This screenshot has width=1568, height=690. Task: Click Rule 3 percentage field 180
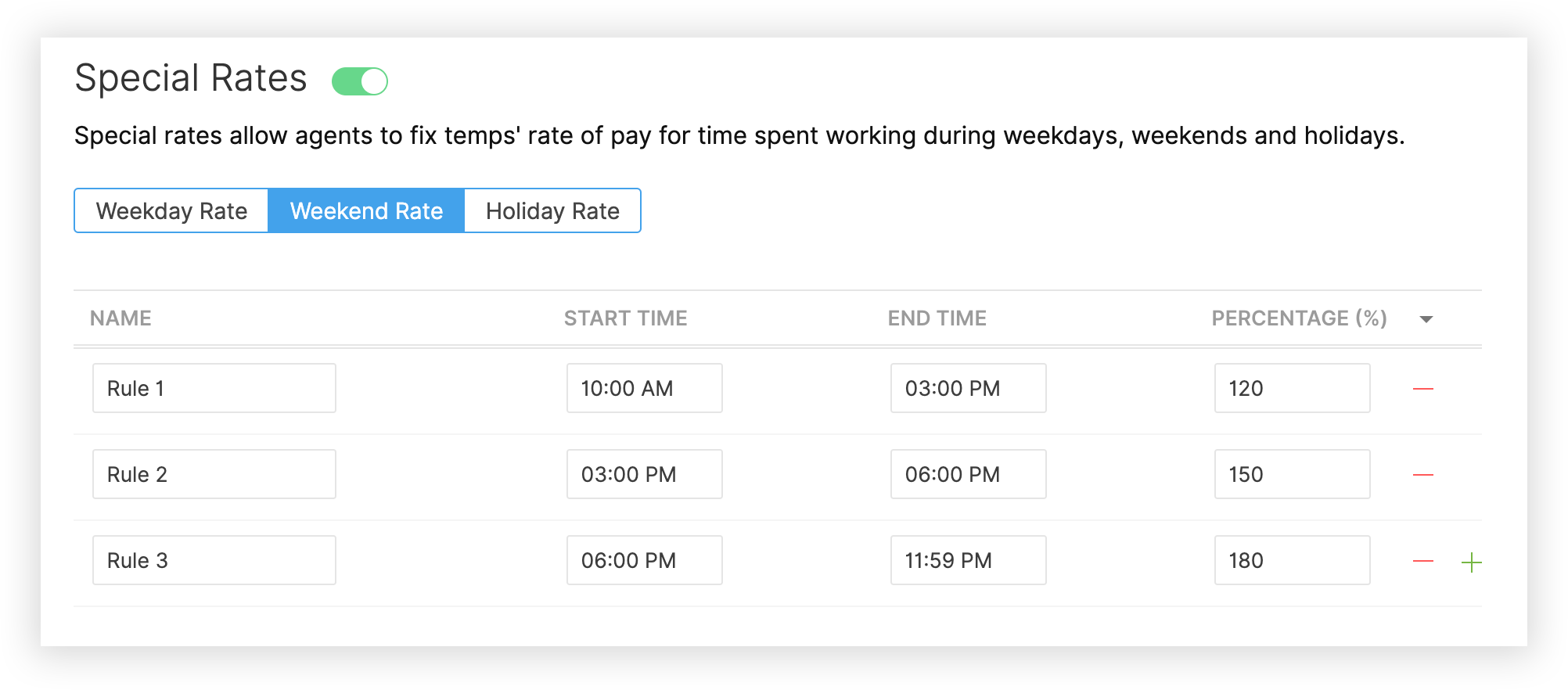coord(1292,560)
